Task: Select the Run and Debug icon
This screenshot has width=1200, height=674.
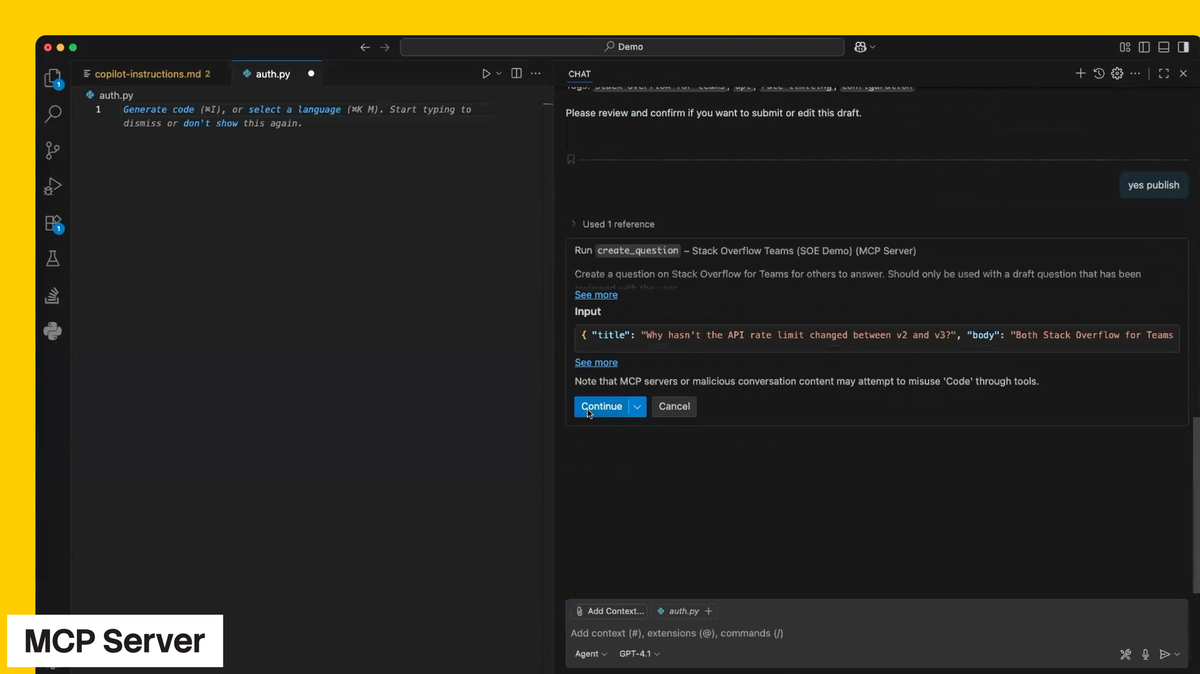Action: [x=53, y=186]
